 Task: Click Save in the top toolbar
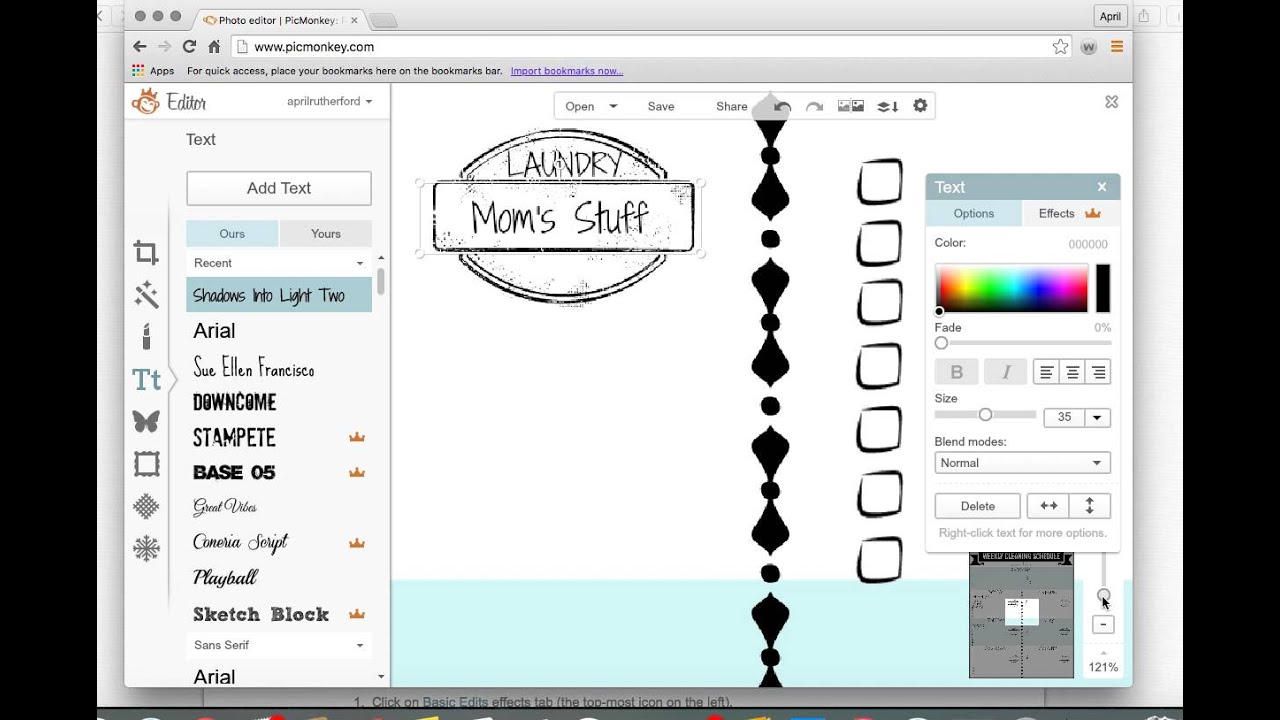coord(661,106)
